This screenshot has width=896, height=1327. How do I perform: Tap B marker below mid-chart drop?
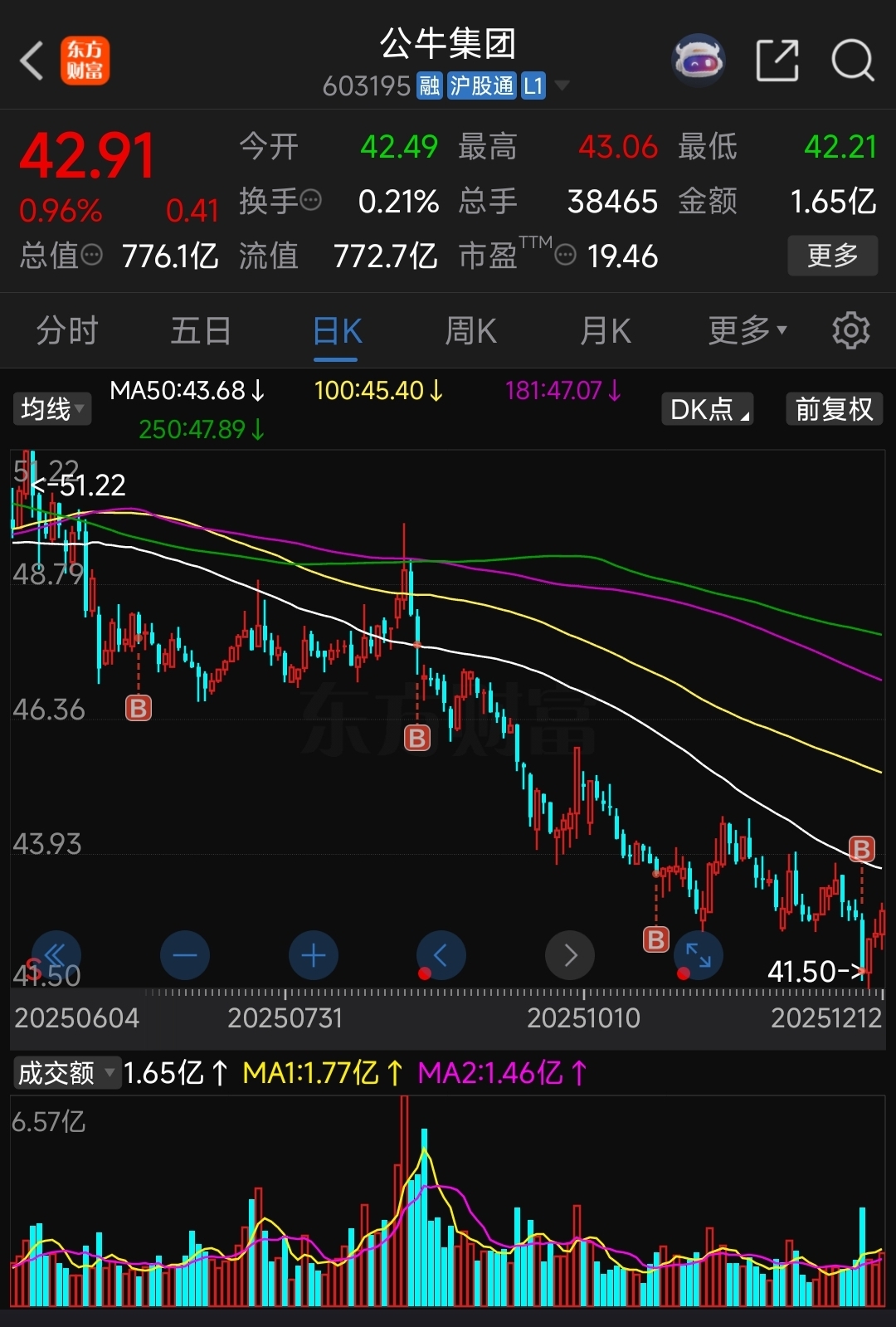coord(417,738)
